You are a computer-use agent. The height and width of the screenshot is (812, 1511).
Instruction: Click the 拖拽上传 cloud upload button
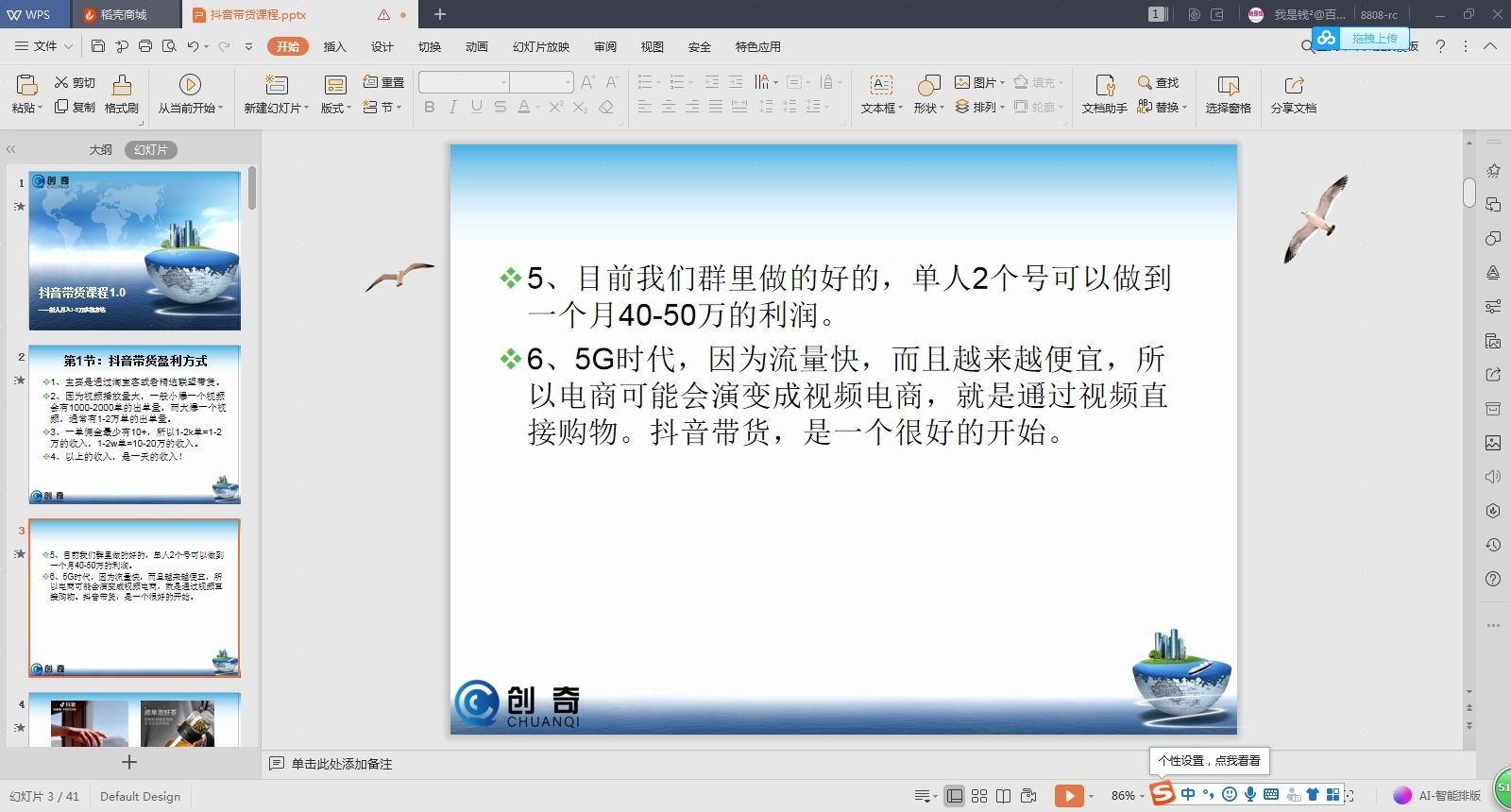click(x=1360, y=38)
